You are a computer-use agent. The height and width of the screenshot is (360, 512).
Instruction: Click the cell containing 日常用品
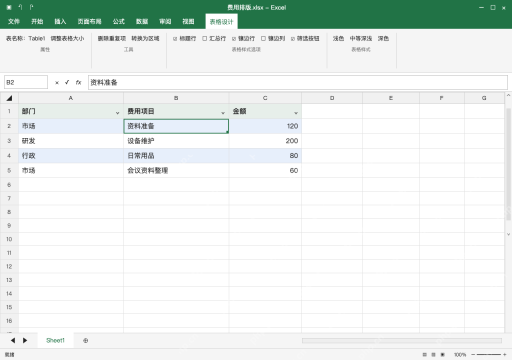tap(176, 156)
